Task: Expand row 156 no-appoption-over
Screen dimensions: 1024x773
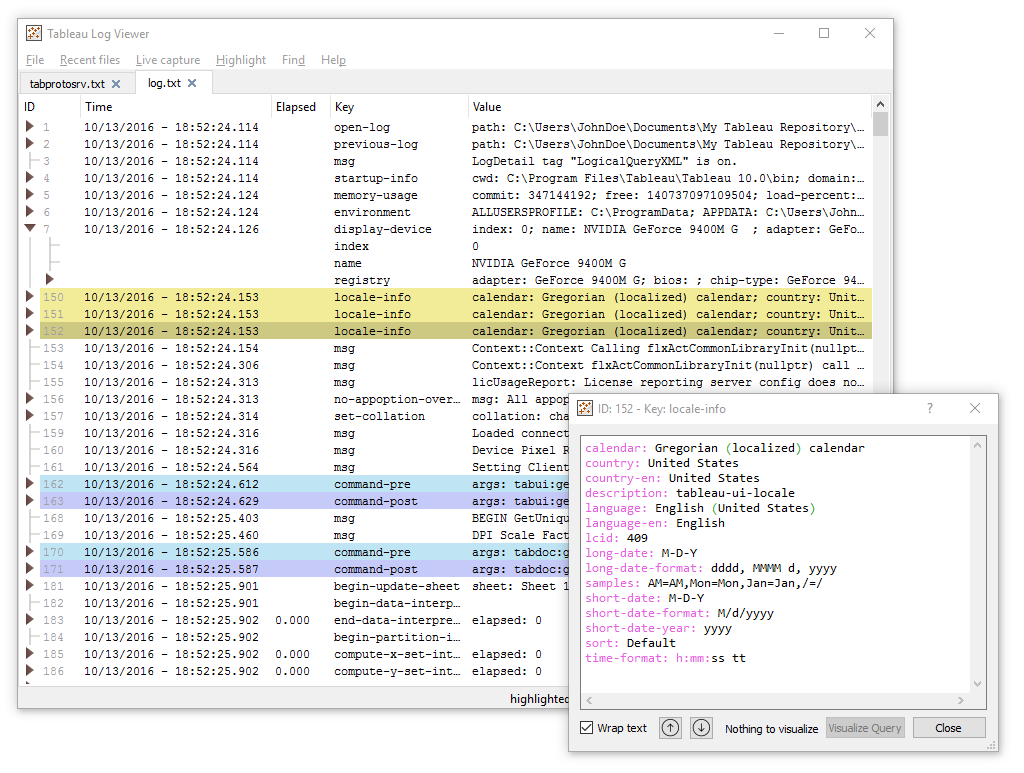Action: pos(29,398)
